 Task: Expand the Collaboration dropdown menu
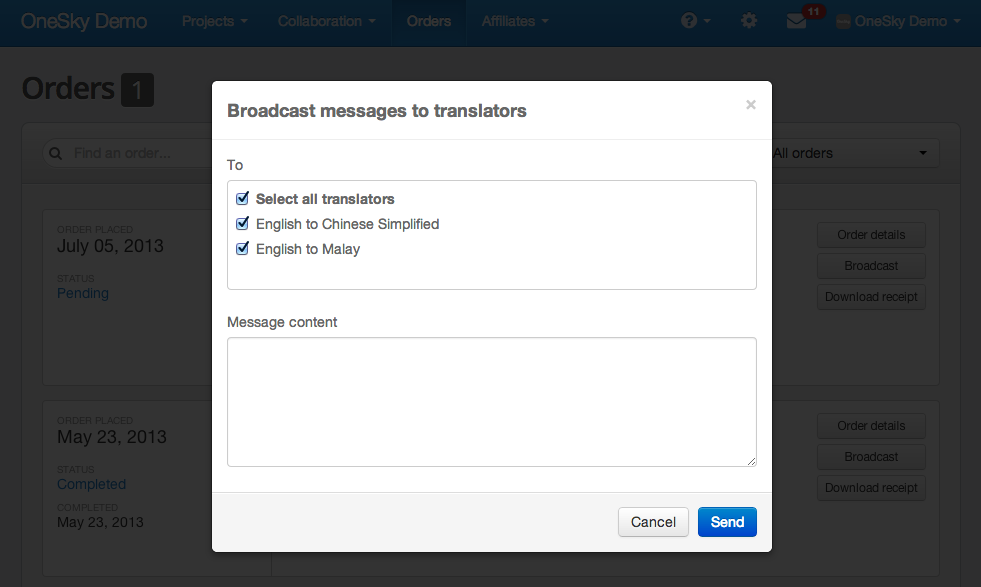click(327, 21)
